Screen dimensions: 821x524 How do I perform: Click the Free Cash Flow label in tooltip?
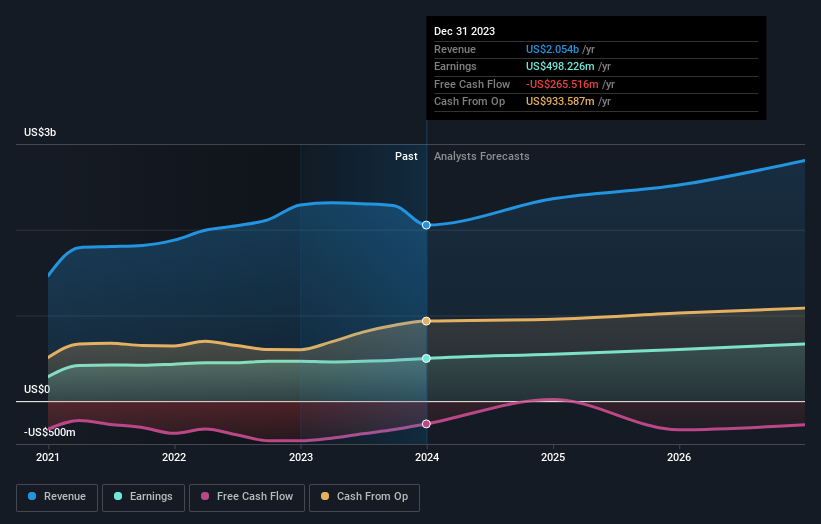[x=472, y=84]
